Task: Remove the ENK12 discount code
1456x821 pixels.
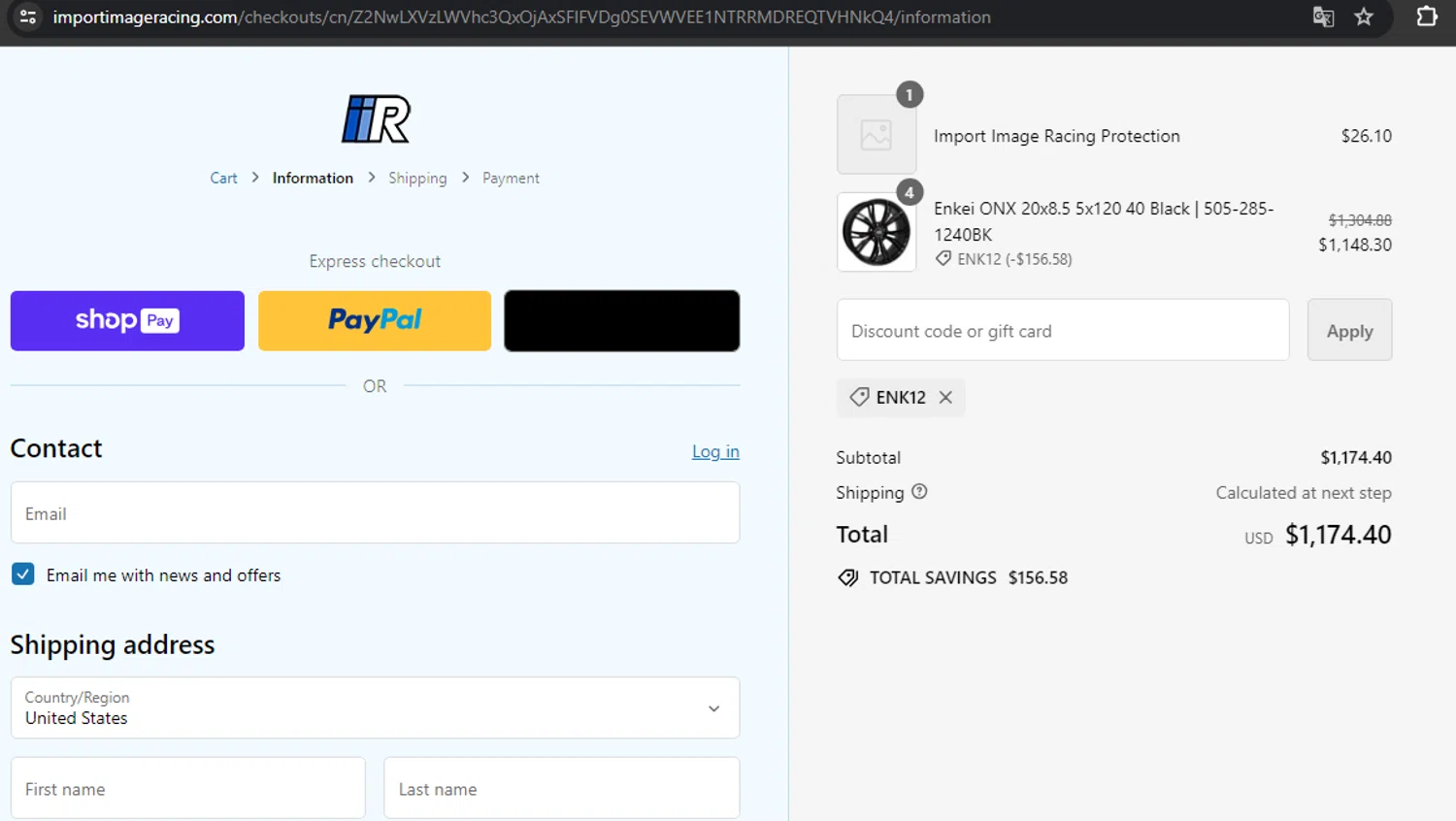Action: pyautogui.click(x=945, y=397)
